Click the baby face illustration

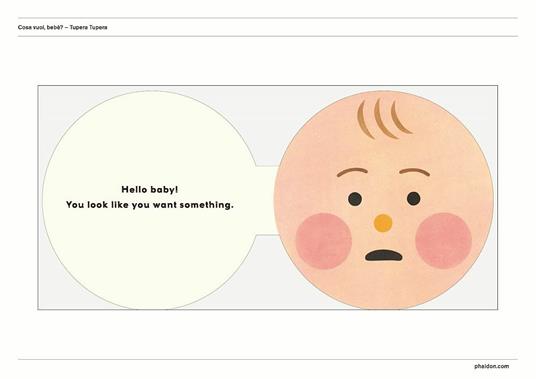pyautogui.click(x=384, y=200)
